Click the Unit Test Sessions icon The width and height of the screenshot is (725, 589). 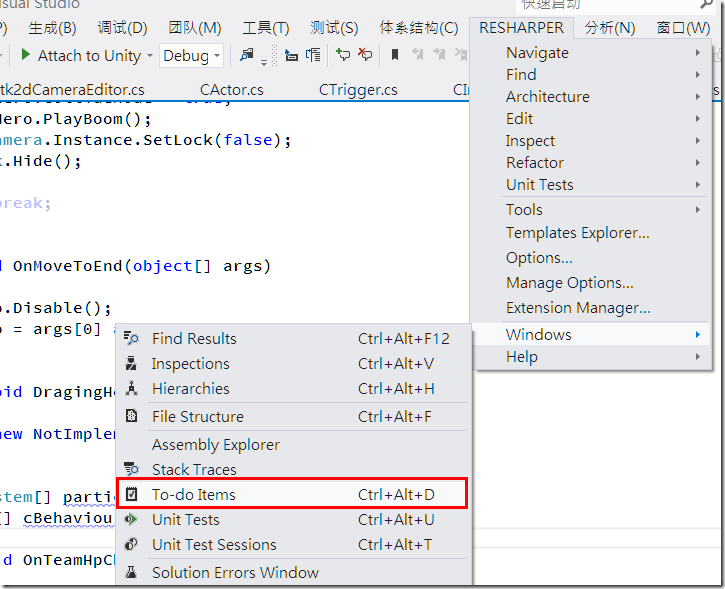(x=131, y=544)
